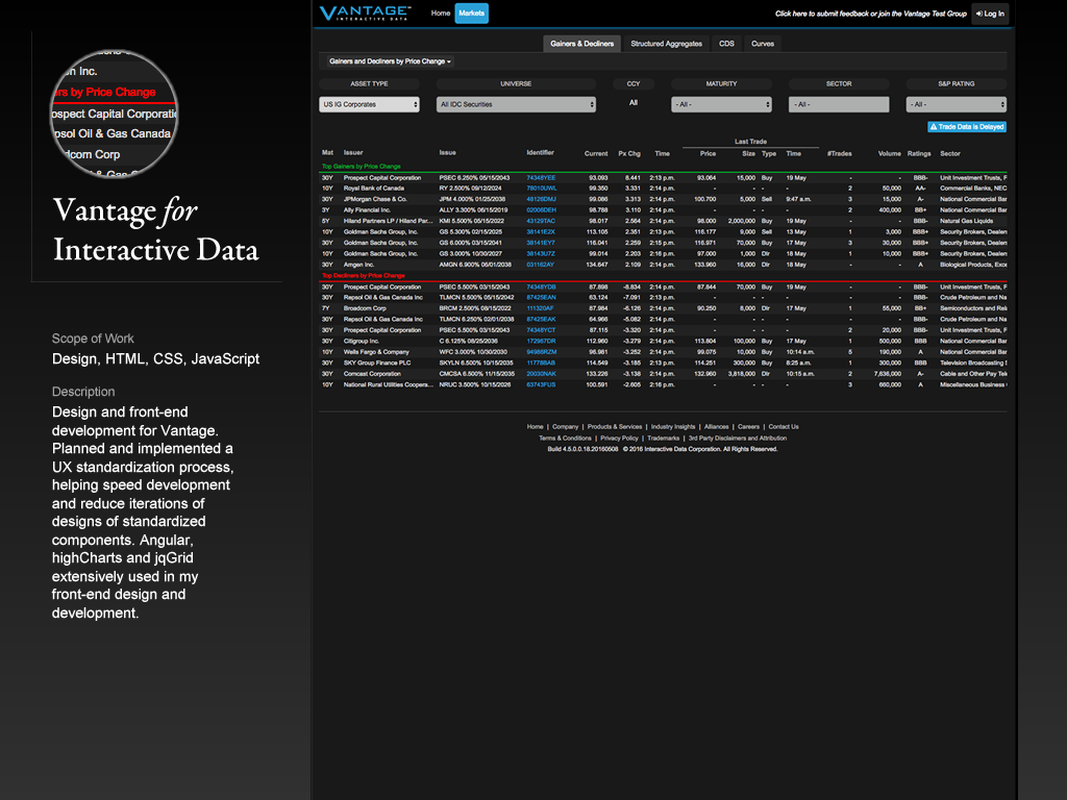This screenshot has height=800, width=1067.
Task: Open the Asset Type US IG Corporates dropdown
Action: 370,104
